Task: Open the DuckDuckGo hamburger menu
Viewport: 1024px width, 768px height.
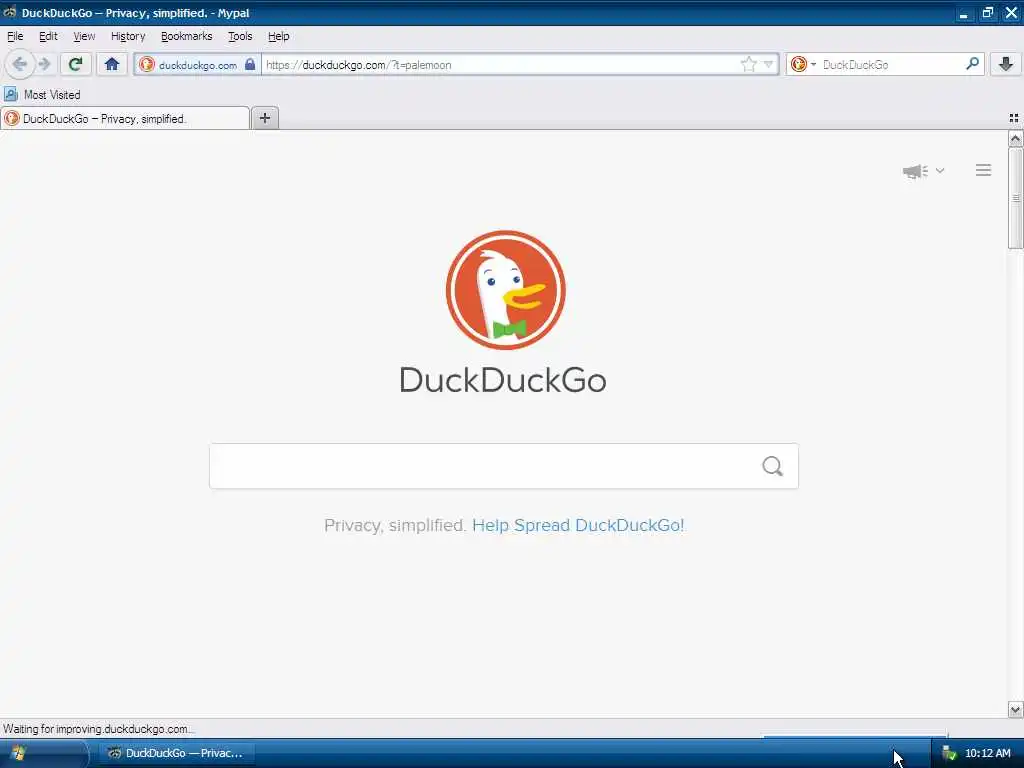Action: (984, 170)
